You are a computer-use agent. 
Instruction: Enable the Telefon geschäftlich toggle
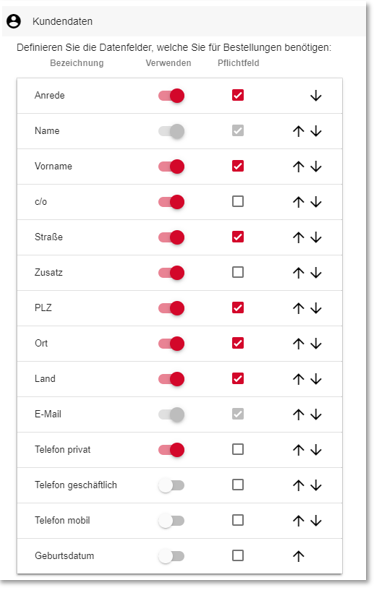pos(171,485)
